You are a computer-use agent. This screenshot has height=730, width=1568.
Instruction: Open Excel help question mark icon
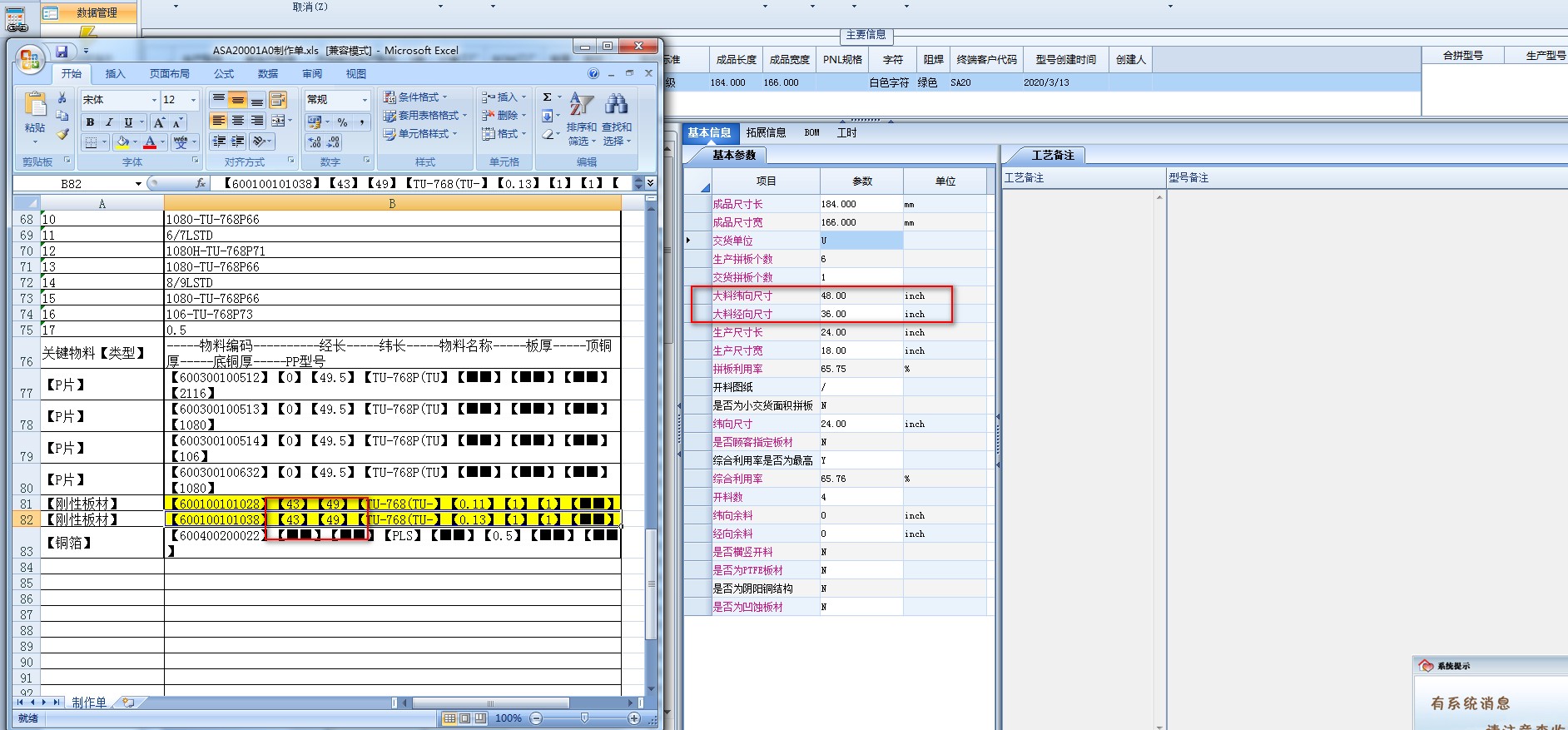(x=593, y=74)
